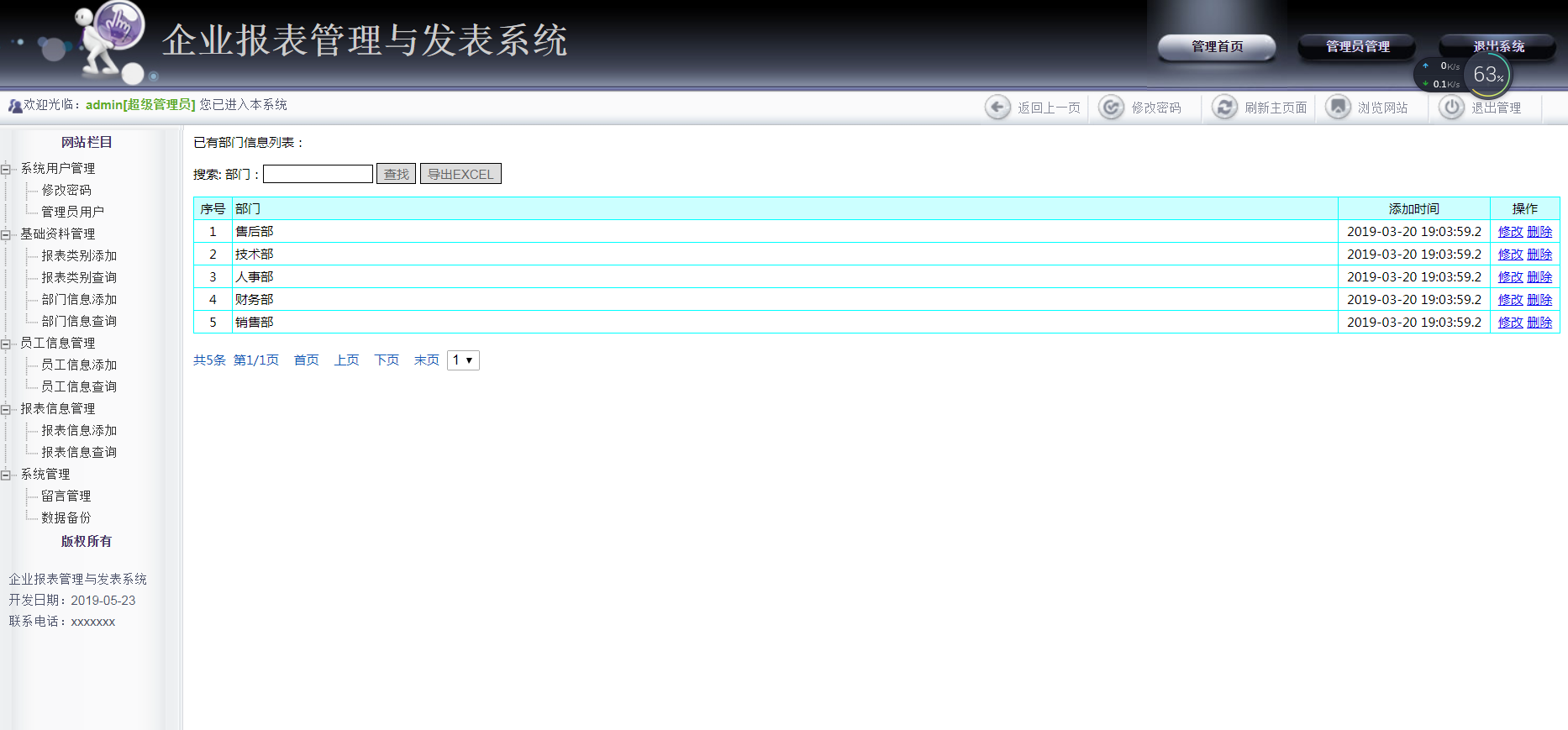
Task: Click the back arrow icon for 返回上一页
Action: (997, 108)
